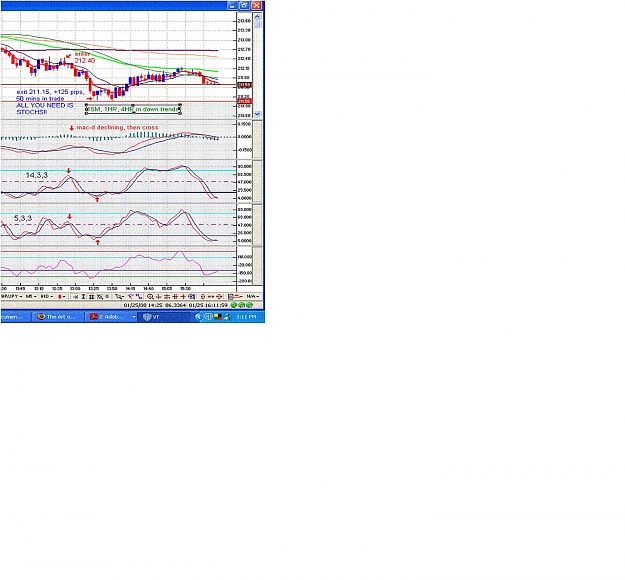
Task: Click the red horizontal double-arrow icon
Action: 211,297
